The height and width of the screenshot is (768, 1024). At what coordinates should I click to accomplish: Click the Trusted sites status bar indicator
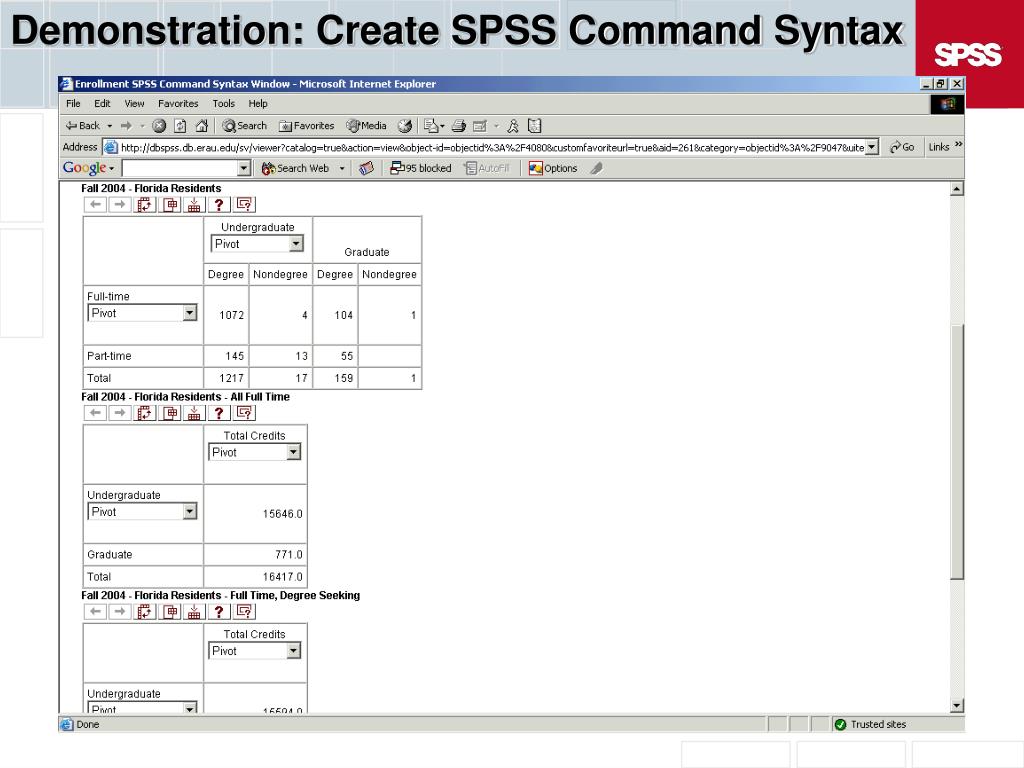[871, 724]
